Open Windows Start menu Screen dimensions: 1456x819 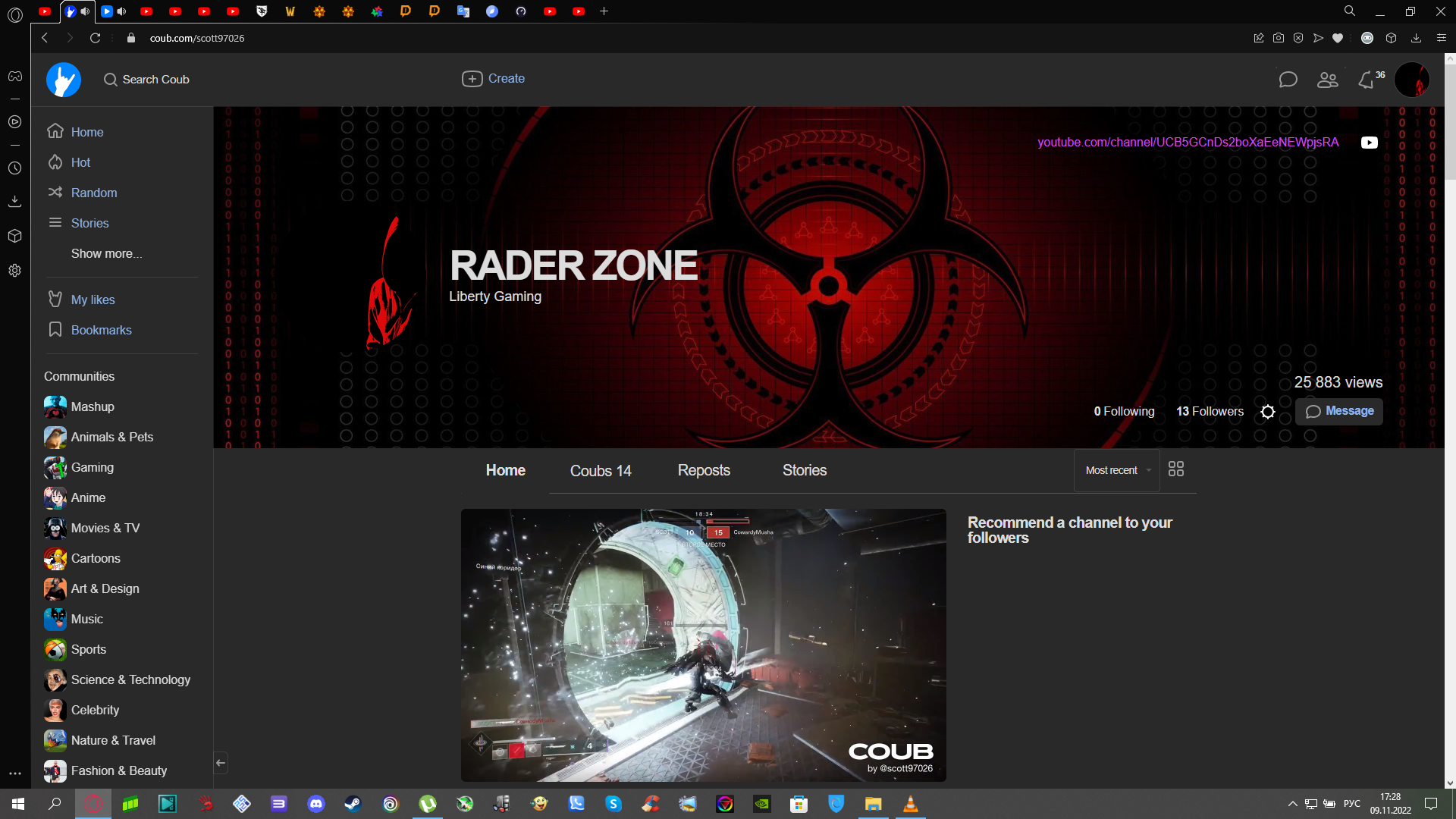tap(18, 804)
